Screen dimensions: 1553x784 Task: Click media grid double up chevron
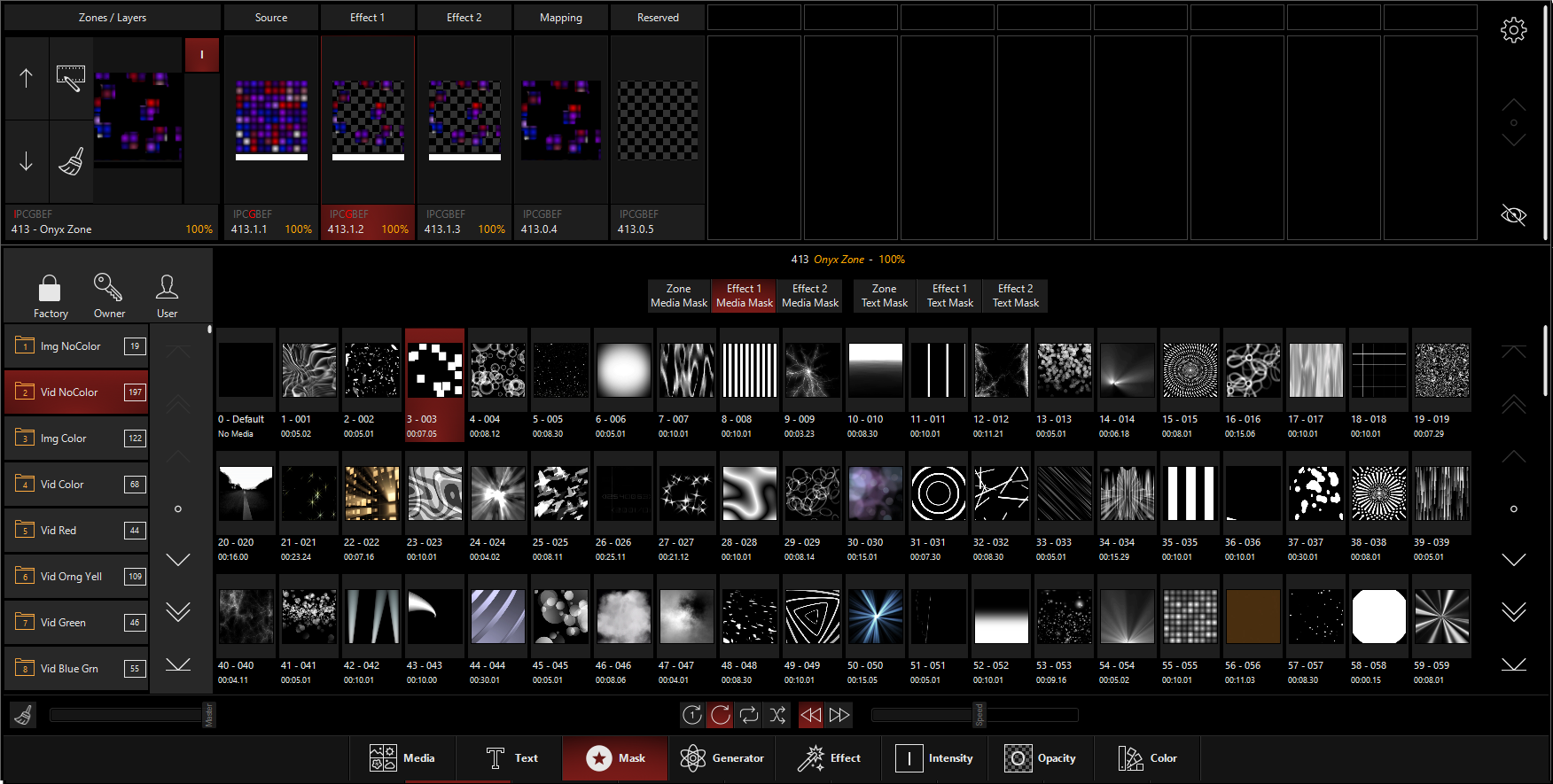click(x=1513, y=404)
